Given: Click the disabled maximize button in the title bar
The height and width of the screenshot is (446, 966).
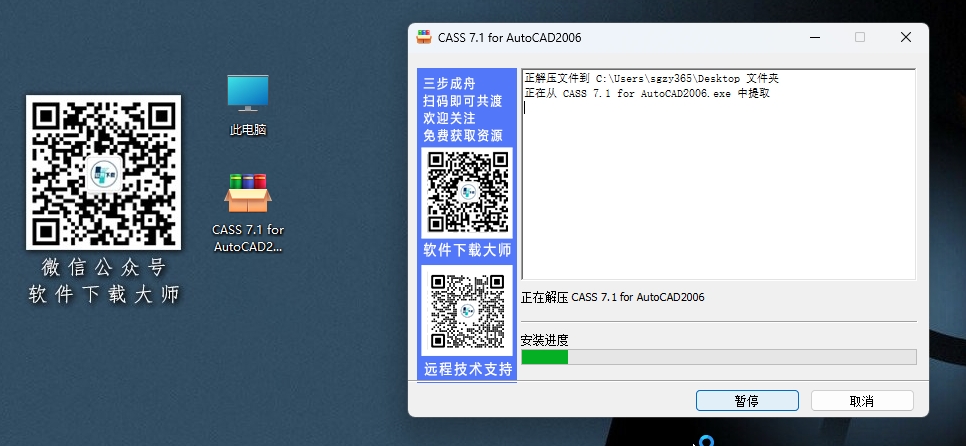Looking at the screenshot, I should 860,37.
